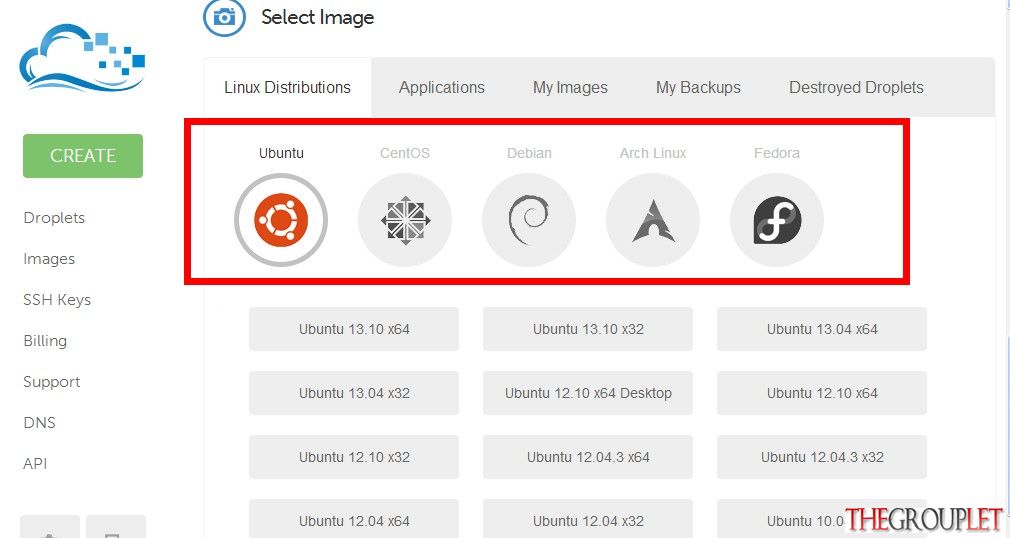Pick the Ubuntu 12.10 x64 non-Desktop image

822,393
